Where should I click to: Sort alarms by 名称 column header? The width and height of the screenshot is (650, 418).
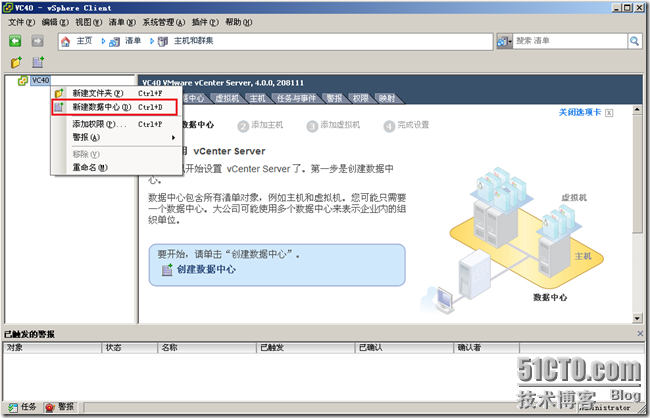click(207, 348)
